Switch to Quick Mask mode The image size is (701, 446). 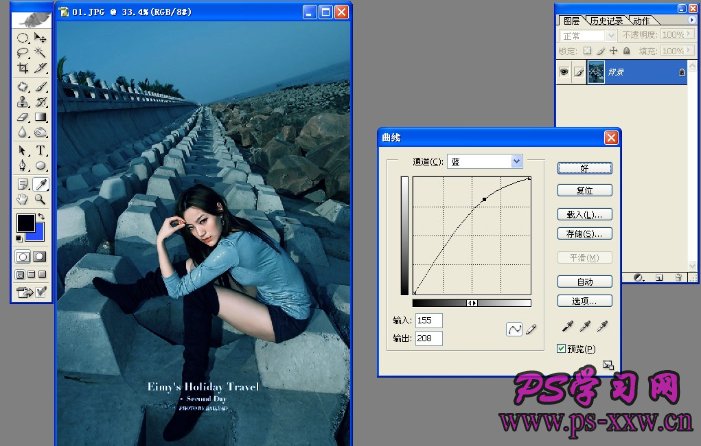[39, 257]
